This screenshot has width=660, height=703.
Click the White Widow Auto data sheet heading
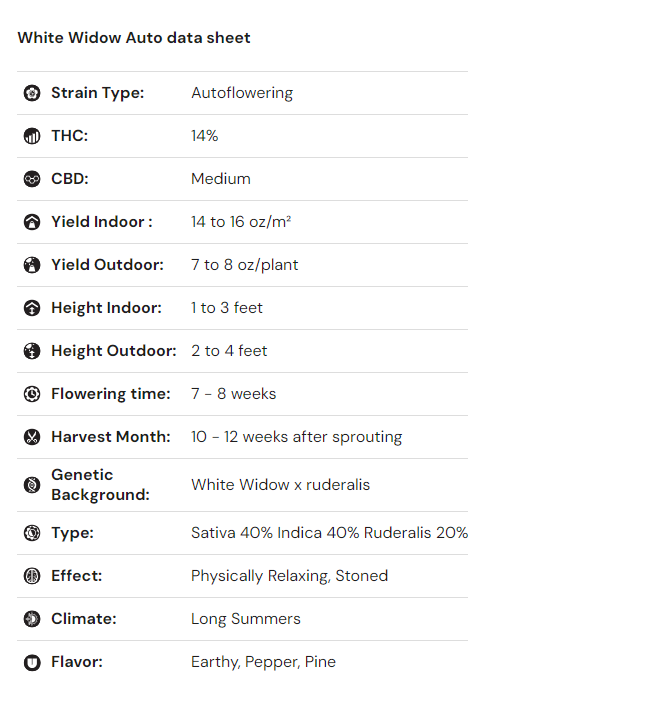pos(134,38)
